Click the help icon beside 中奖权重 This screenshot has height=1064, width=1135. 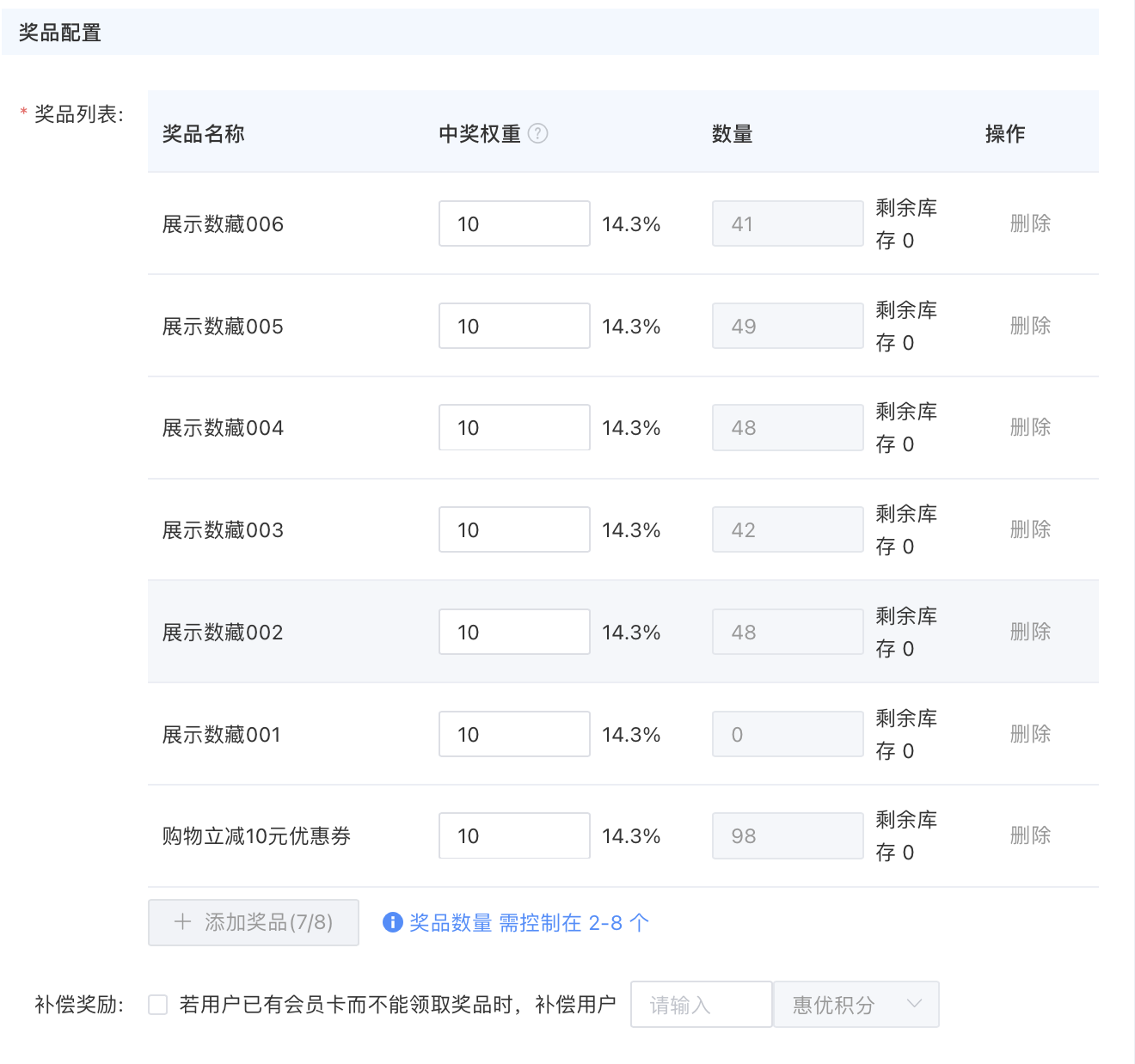click(x=537, y=133)
